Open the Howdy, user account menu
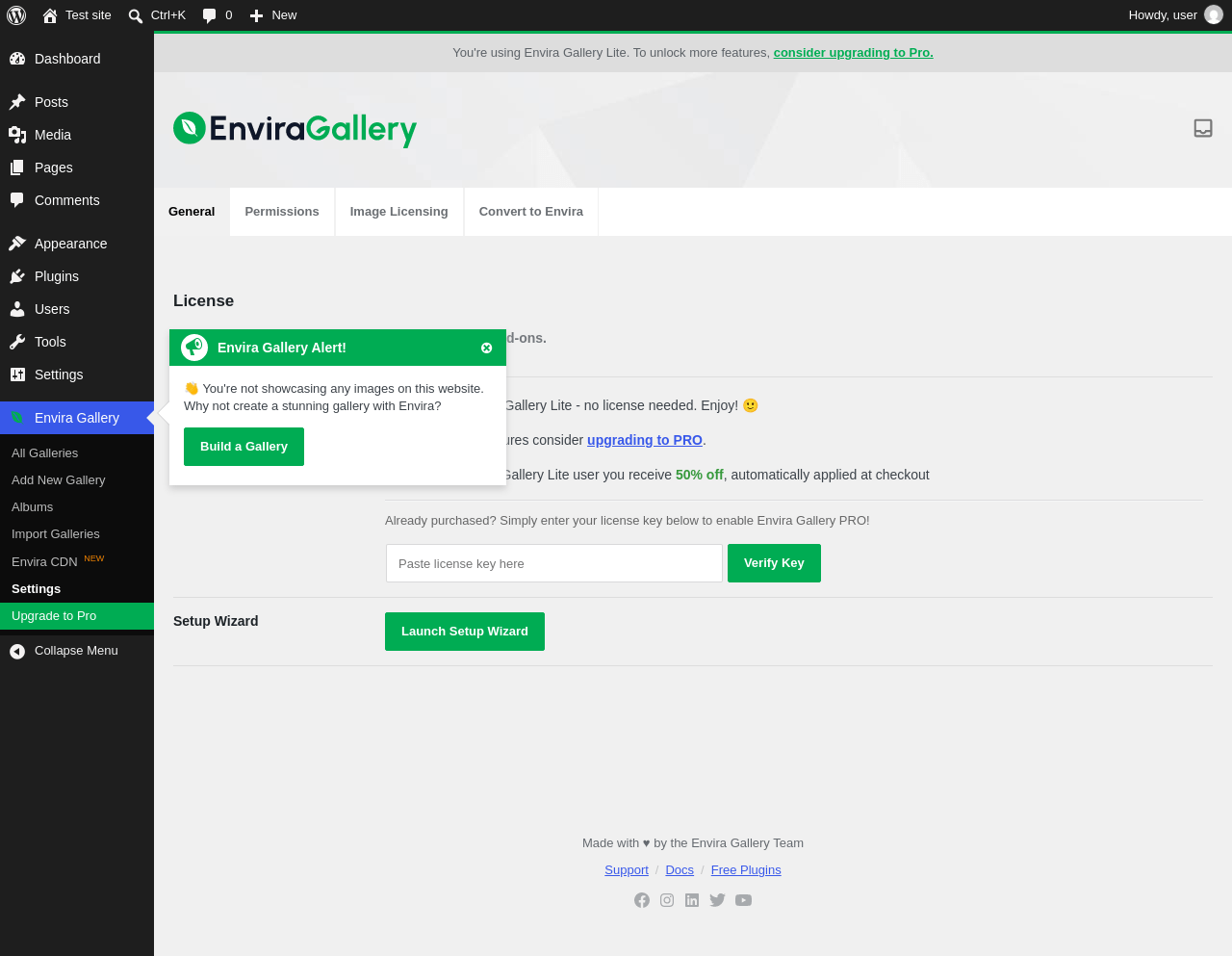 1175,14
